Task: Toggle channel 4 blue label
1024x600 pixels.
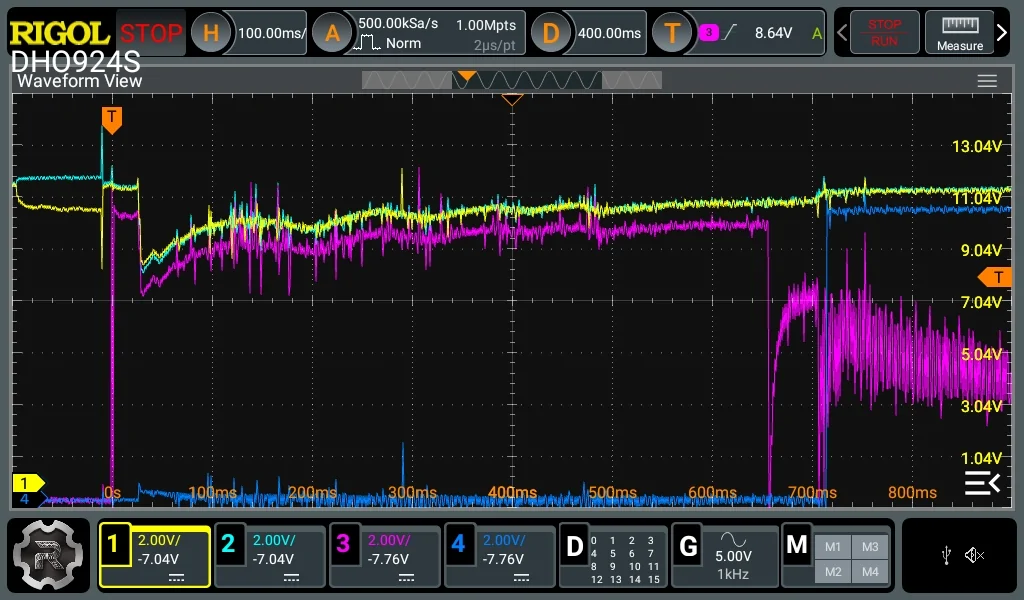Action: [458, 543]
